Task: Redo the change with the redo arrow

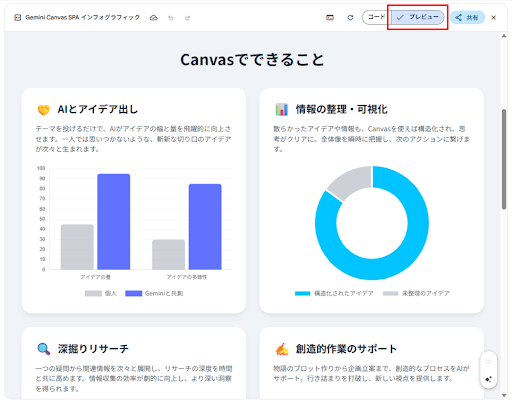Action: point(187,18)
